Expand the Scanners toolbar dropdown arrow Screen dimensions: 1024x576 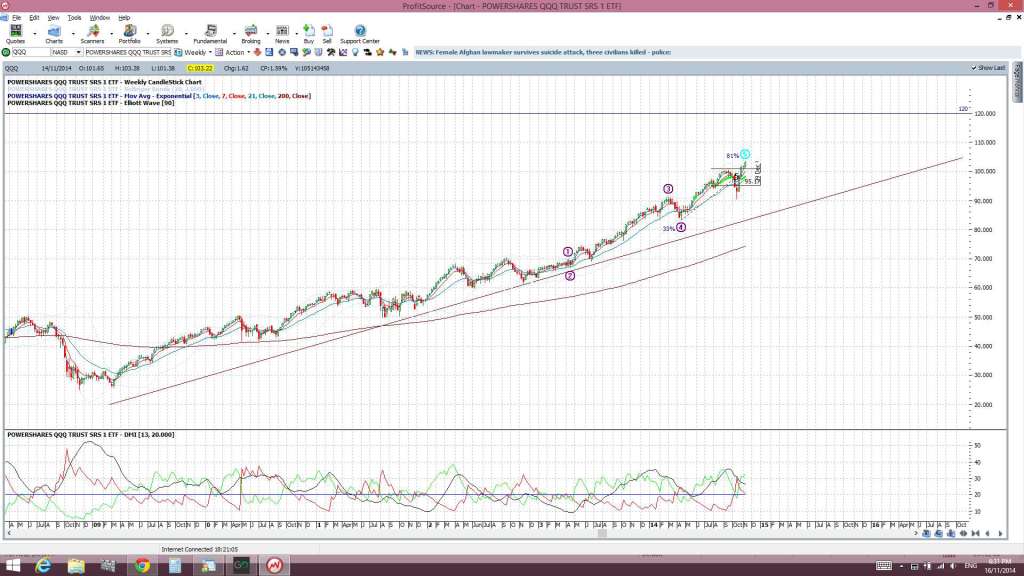[111, 34]
